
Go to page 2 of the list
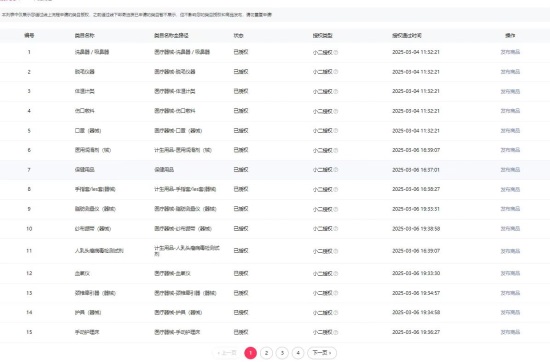266,353
